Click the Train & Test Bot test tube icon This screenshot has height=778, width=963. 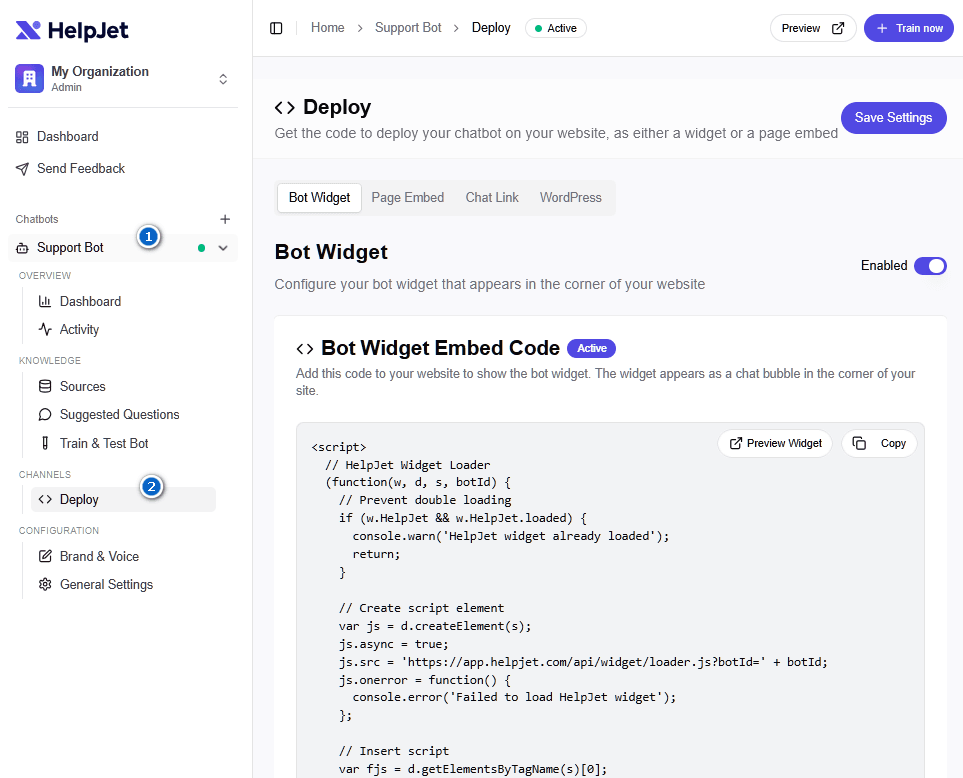(45, 443)
